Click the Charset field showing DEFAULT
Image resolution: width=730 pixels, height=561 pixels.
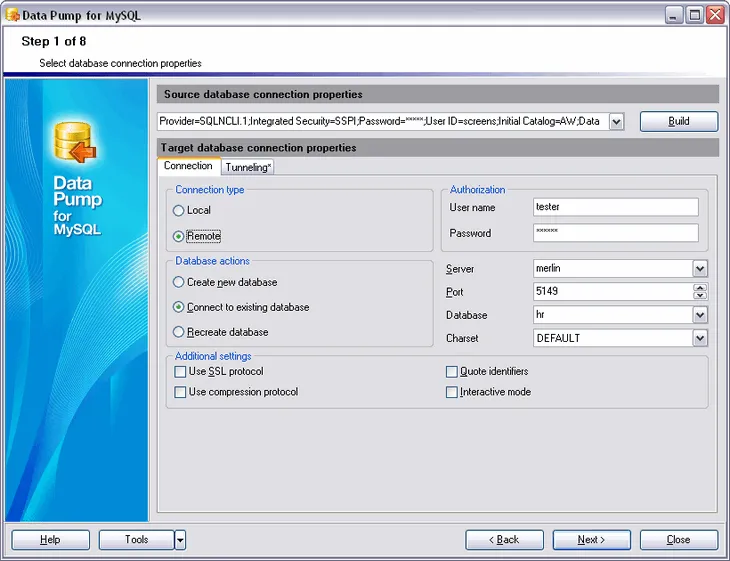coord(613,338)
